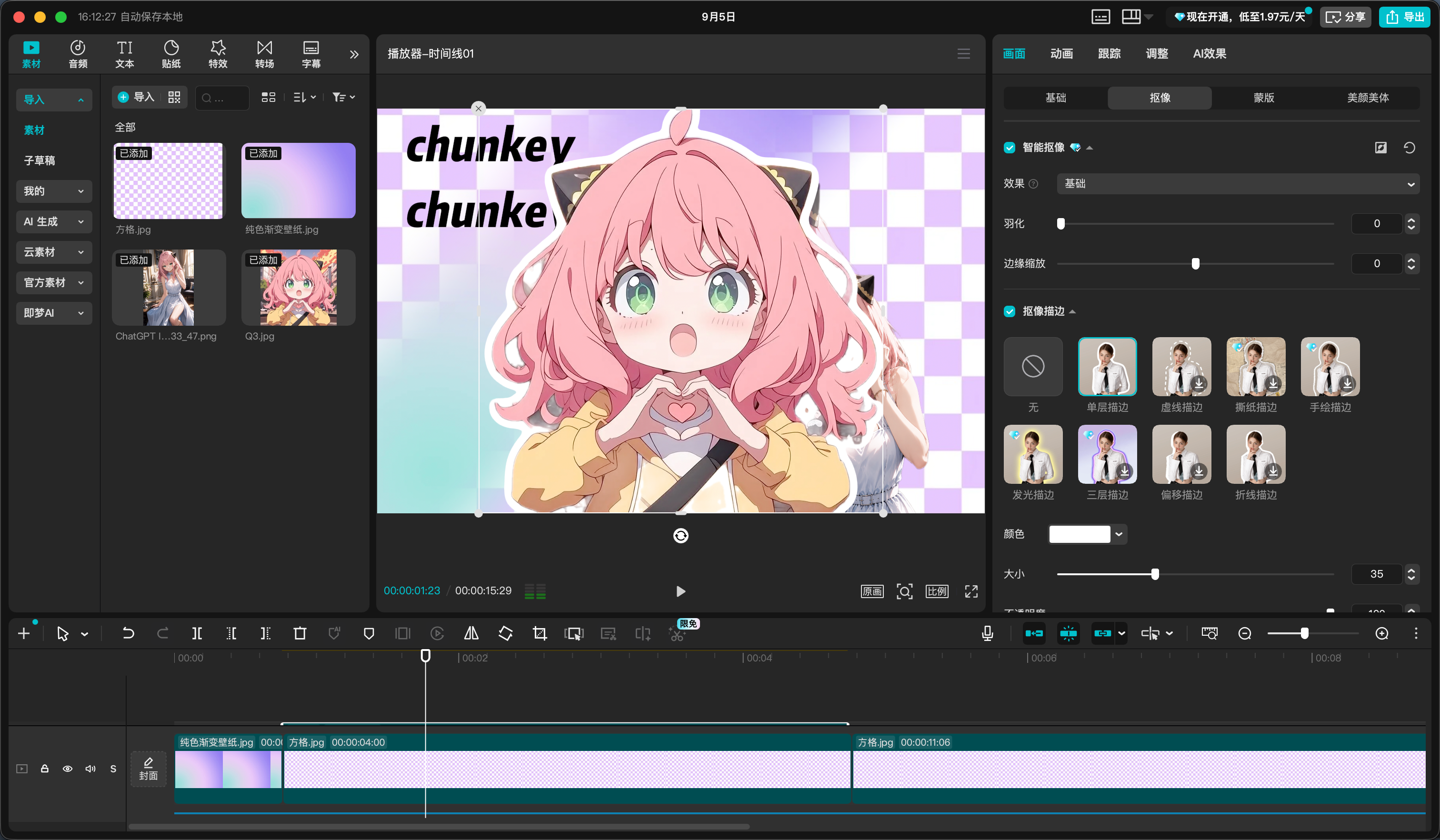Click the player fullscreen icon
Screen dimensions: 1440x840
pyautogui.click(x=971, y=591)
